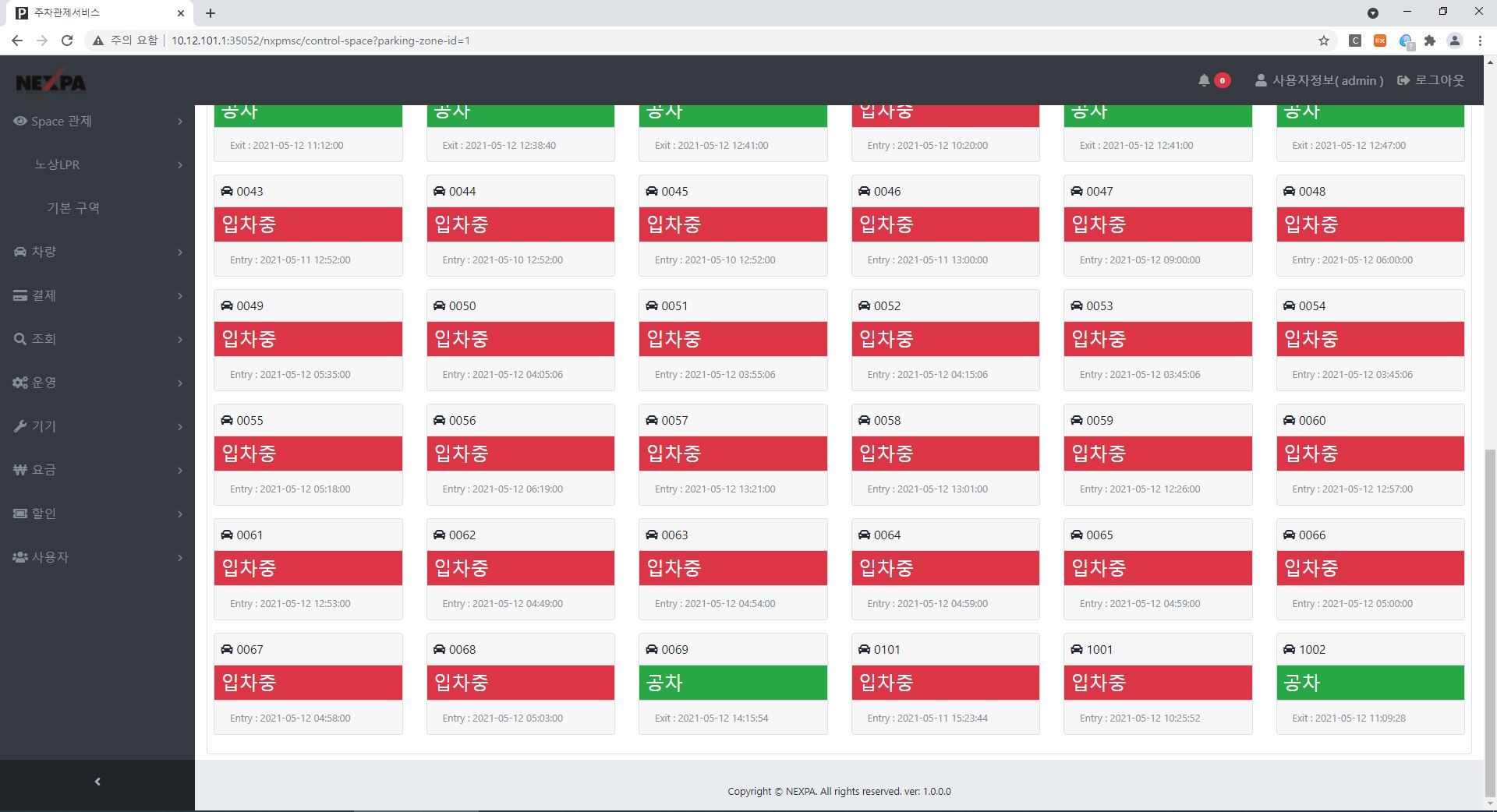Expand the 조회 menu chevron
Viewport: 1497px width, 812px height.
click(180, 339)
